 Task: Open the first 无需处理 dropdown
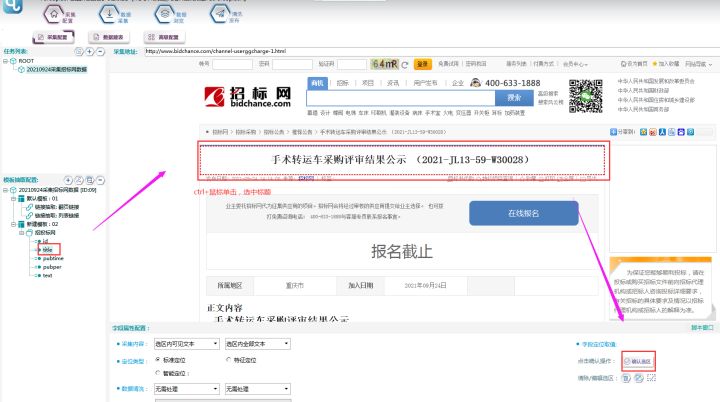[x=186, y=389]
